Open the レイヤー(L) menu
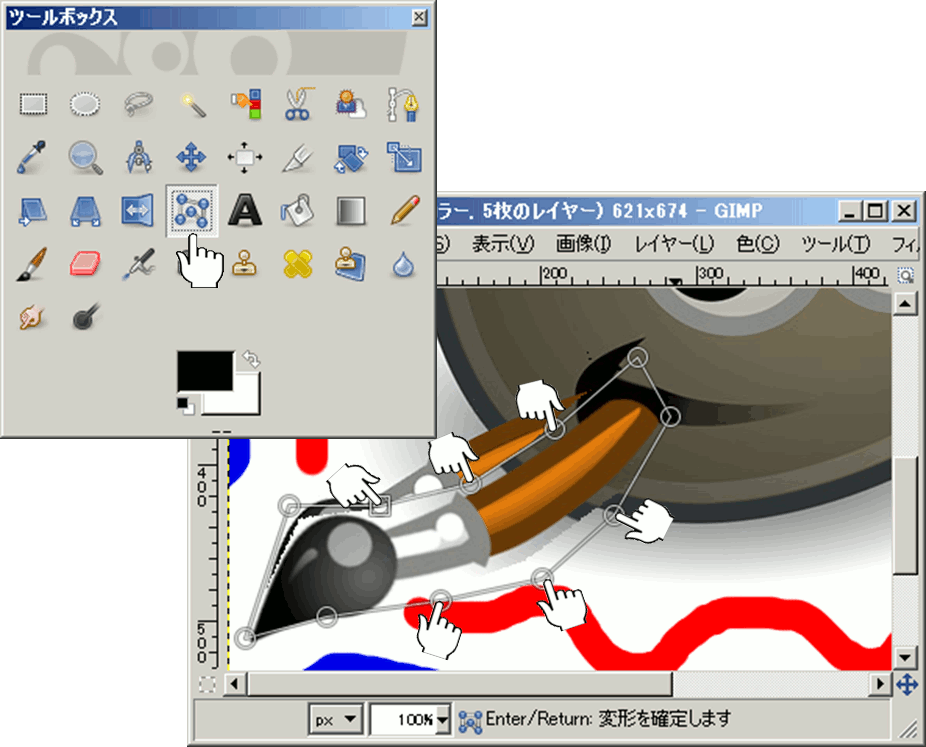Screen dimensions: 926x747 (x=674, y=244)
